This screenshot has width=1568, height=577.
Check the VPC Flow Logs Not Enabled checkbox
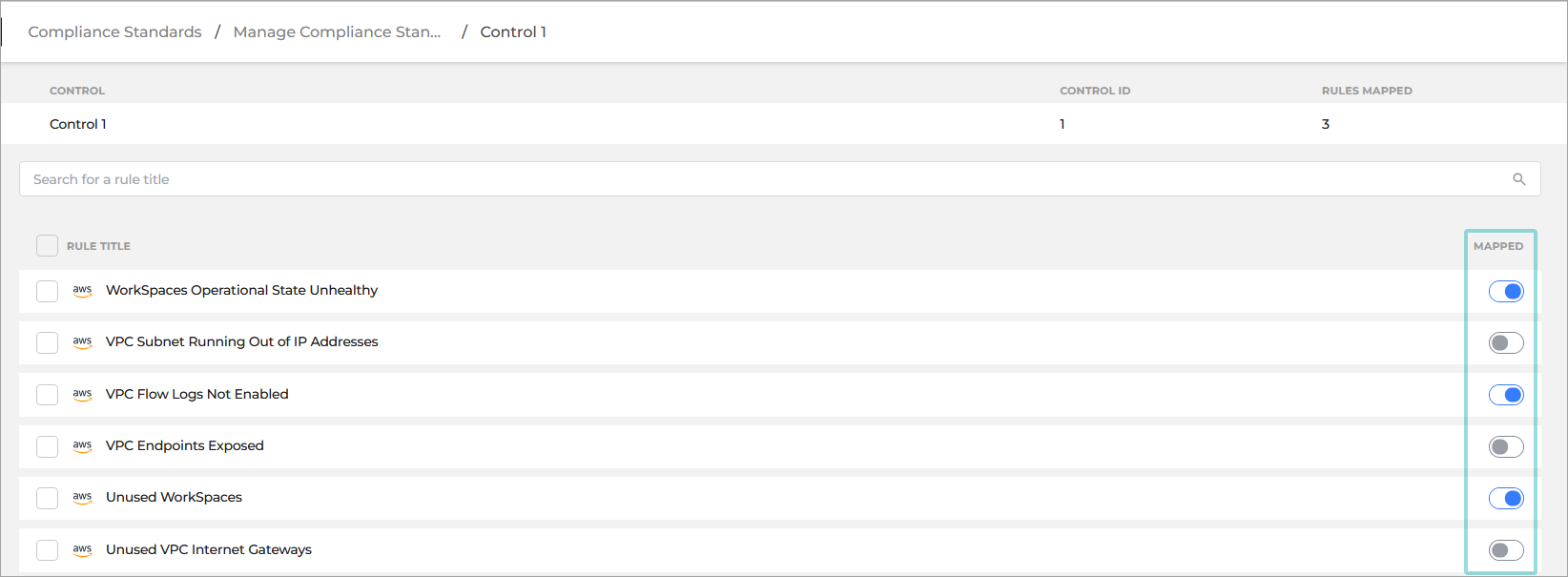click(x=47, y=394)
